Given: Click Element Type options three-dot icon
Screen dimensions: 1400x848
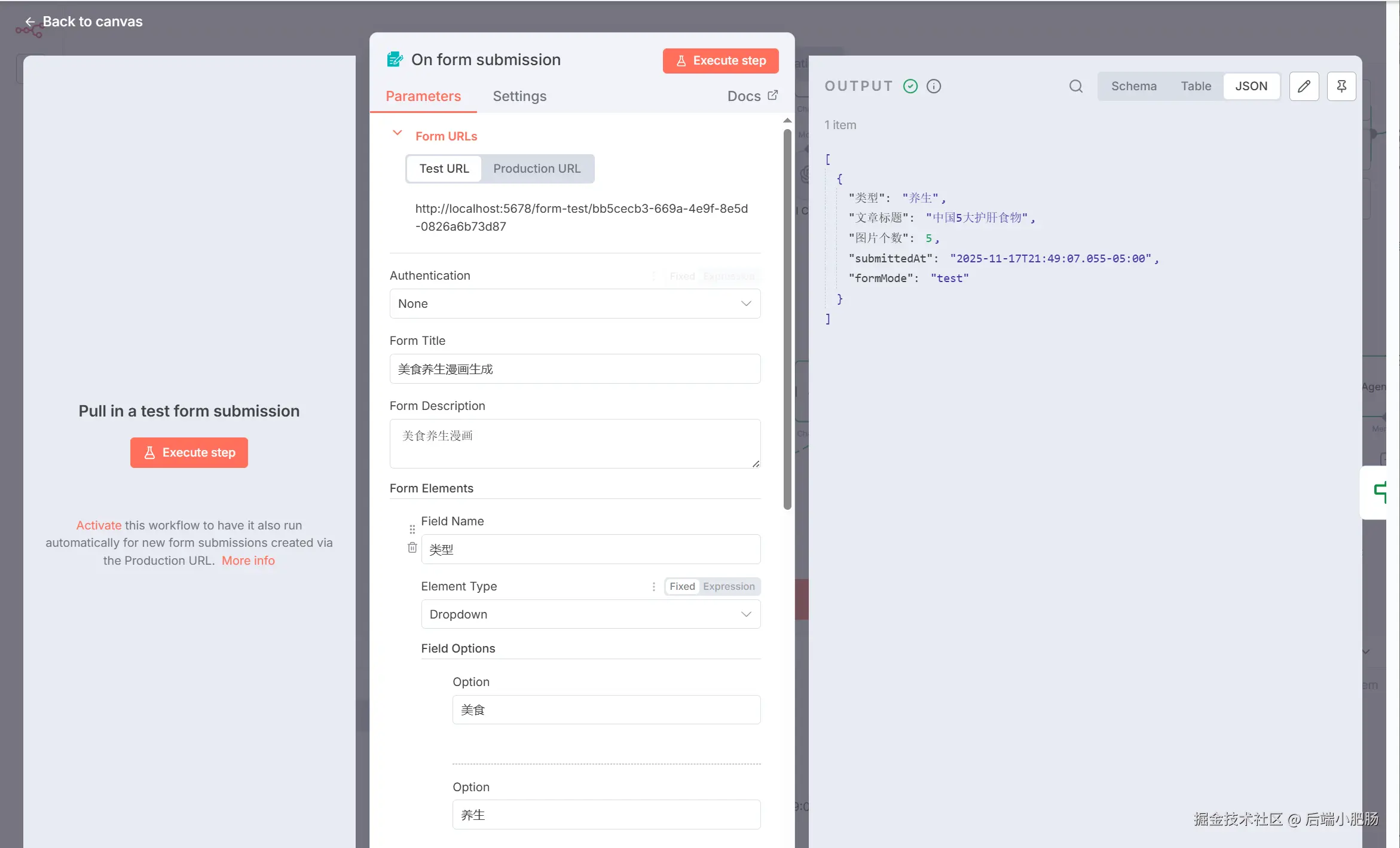Looking at the screenshot, I should tap(653, 587).
